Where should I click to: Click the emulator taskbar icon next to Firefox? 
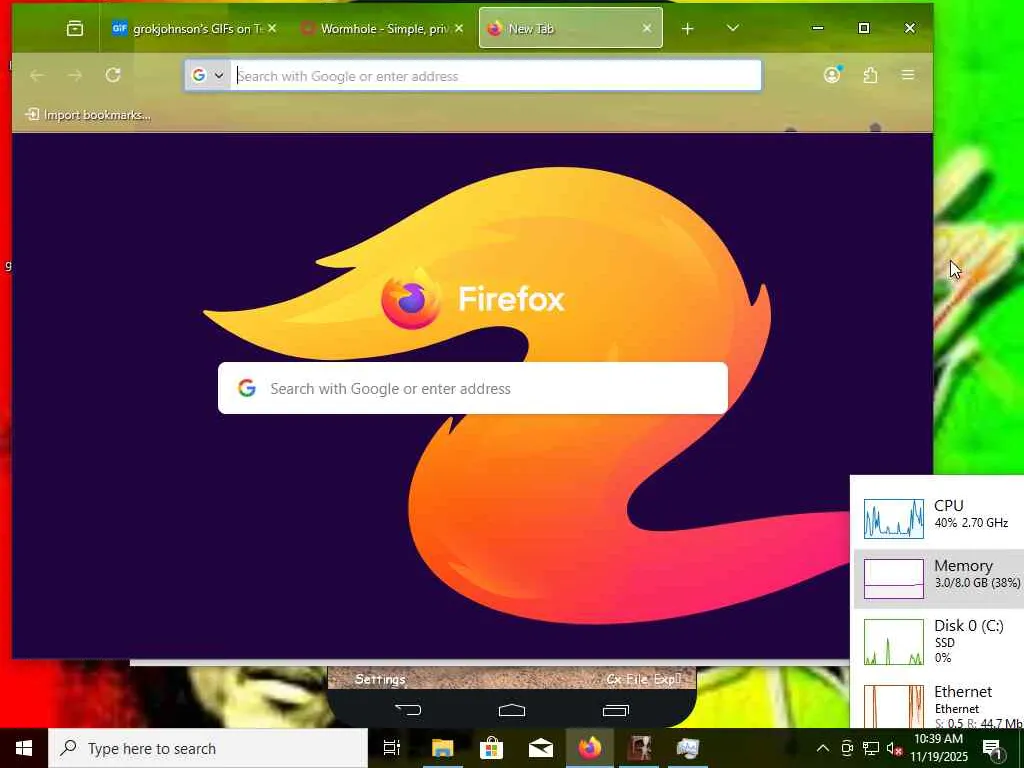pos(640,748)
